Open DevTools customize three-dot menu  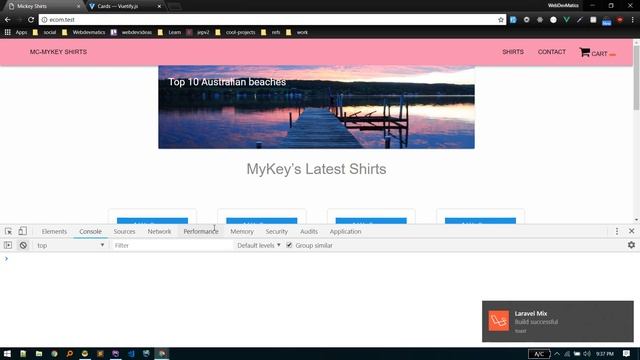coord(617,231)
